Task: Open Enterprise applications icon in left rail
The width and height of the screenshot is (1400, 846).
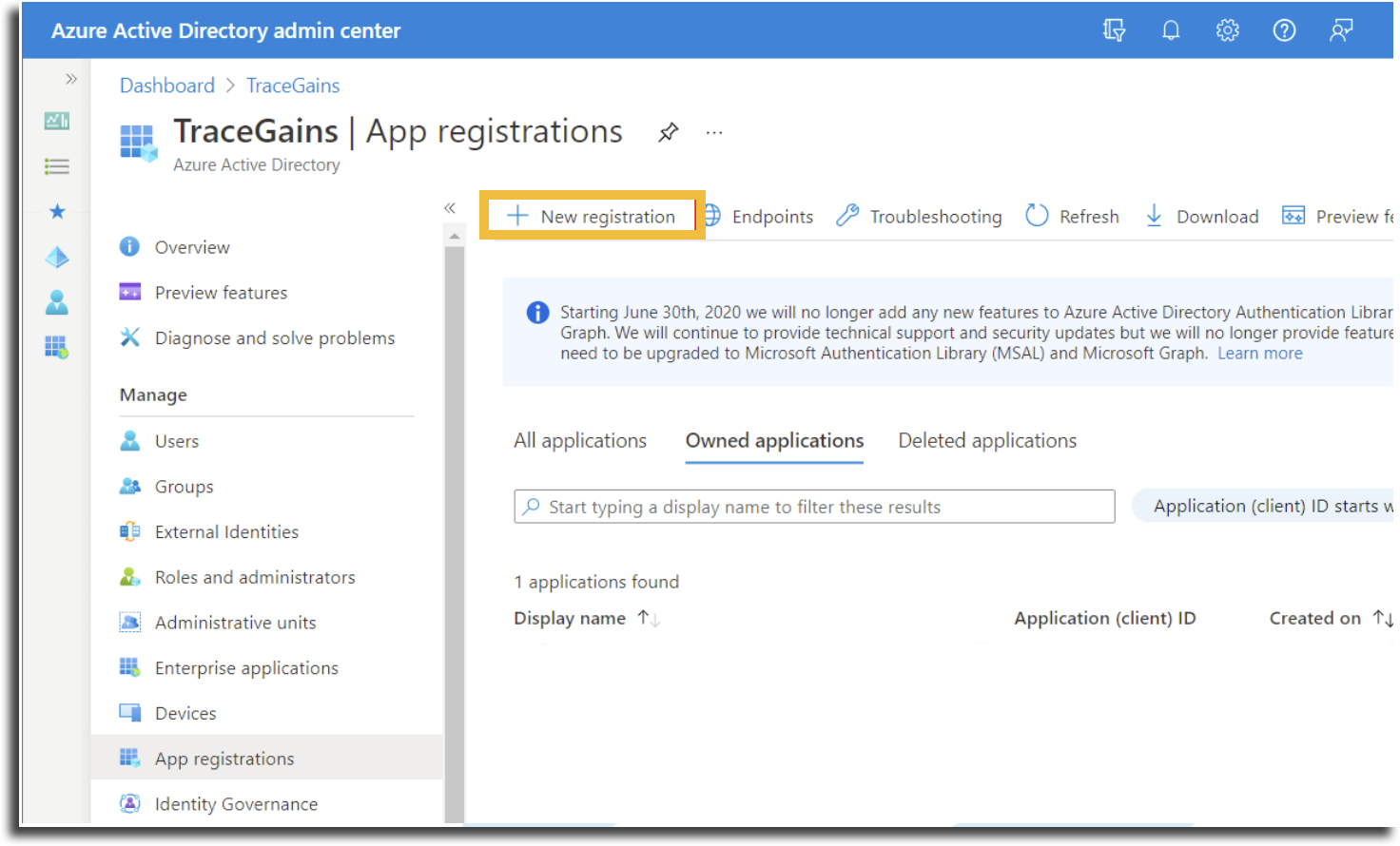Action: coord(57,347)
